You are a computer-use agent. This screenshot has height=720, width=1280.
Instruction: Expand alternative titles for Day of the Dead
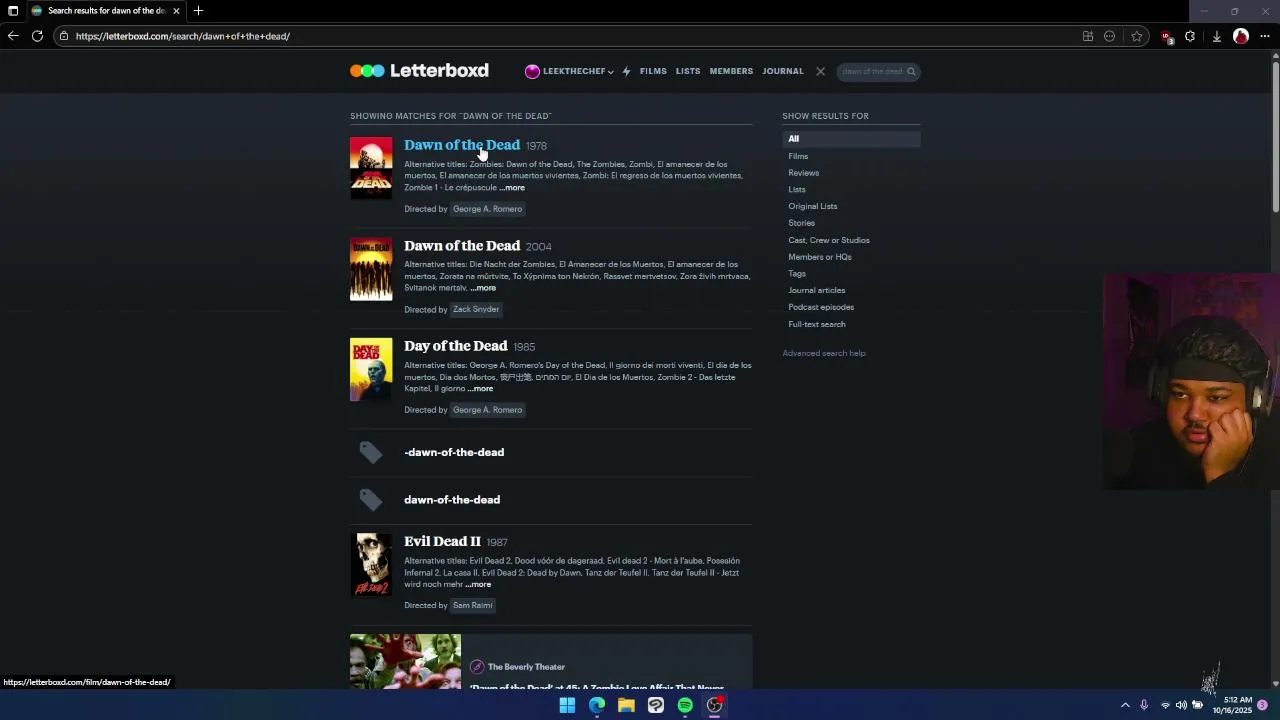coord(480,389)
